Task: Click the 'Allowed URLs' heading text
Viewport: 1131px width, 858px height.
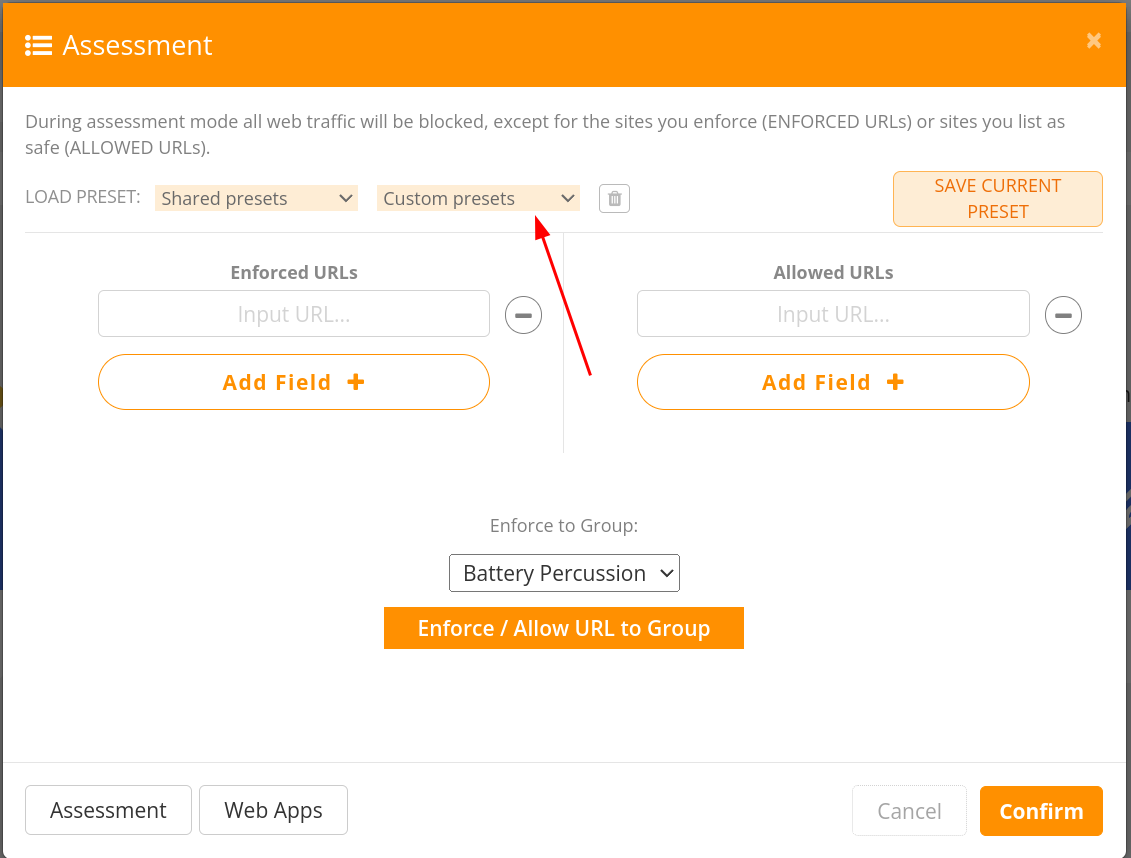Action: [x=833, y=273]
